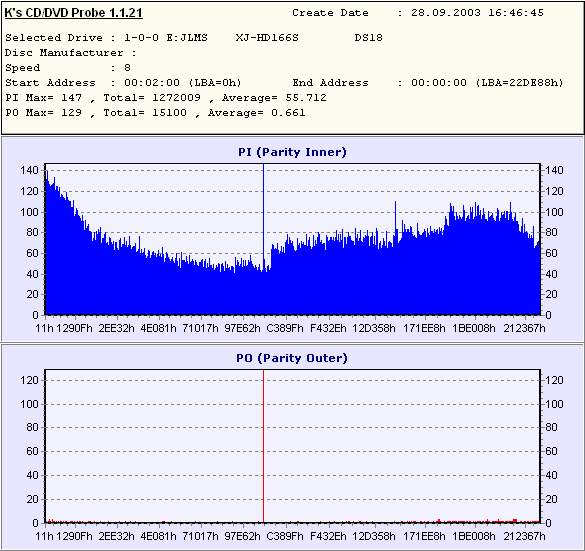Click the Start Address 00:02:00 value
585x551 pixels.
point(152,83)
